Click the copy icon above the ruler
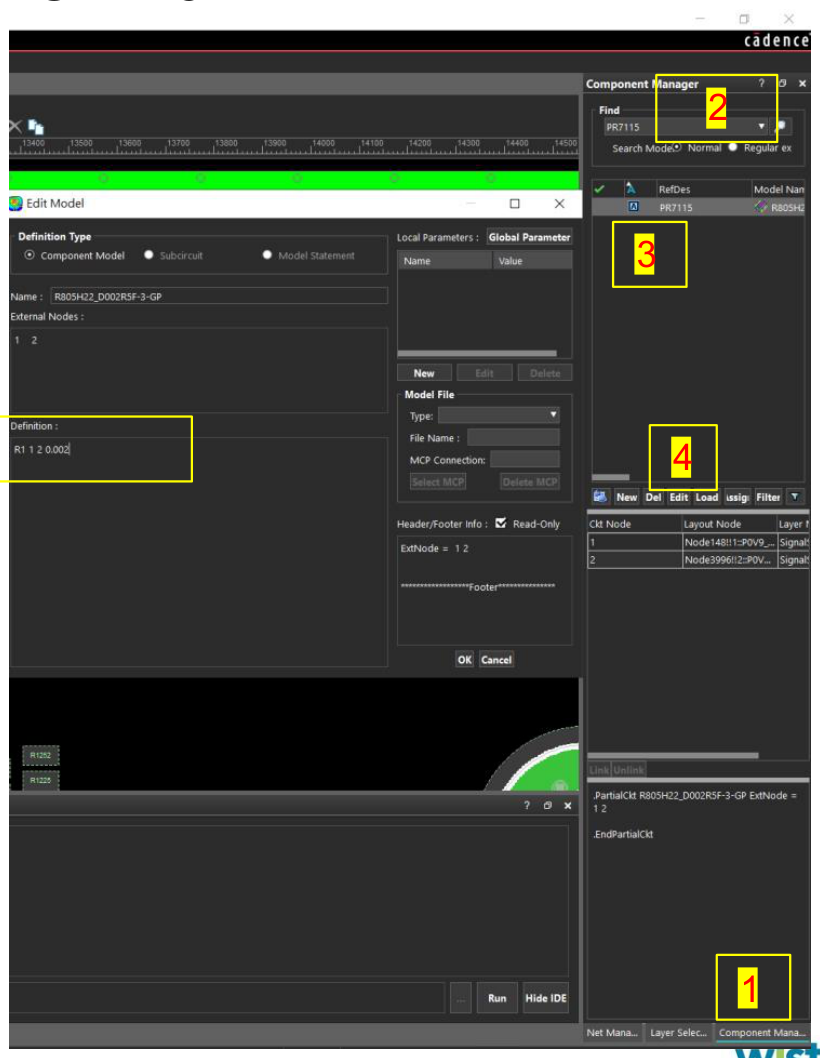This screenshot has height=1058, width=820. click(36, 126)
